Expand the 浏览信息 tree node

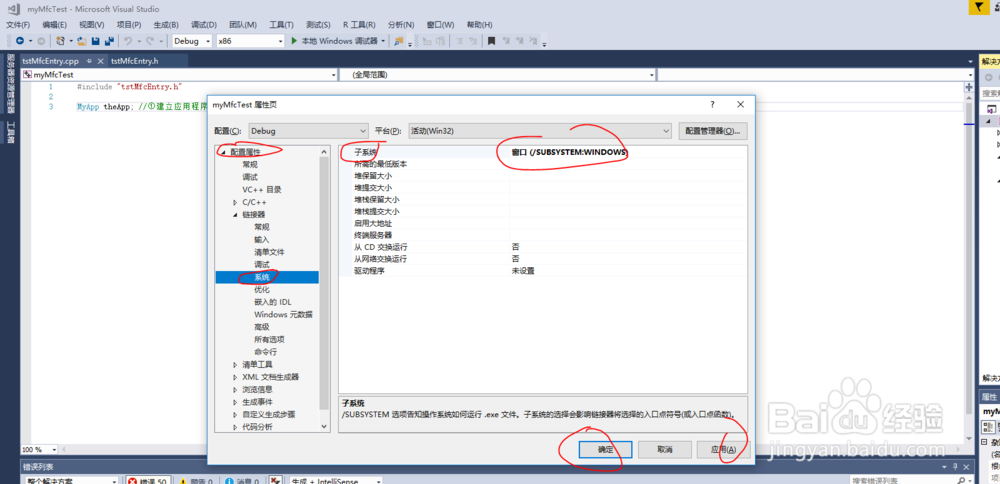pyautogui.click(x=235, y=390)
